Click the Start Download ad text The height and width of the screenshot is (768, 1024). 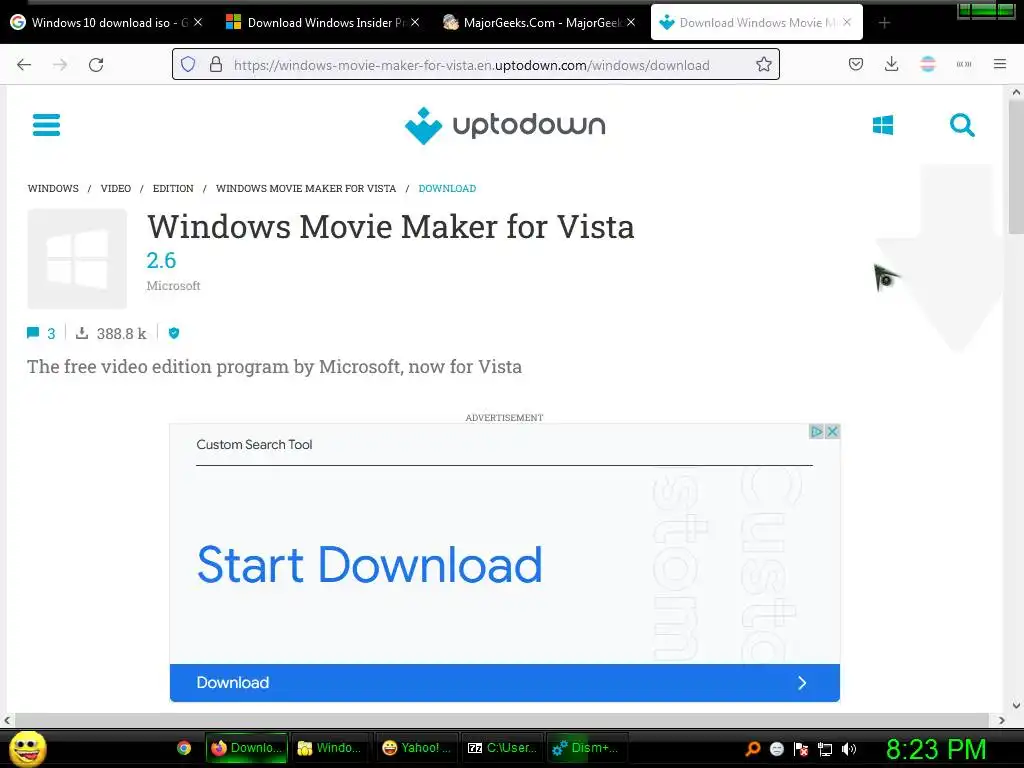[x=370, y=564]
